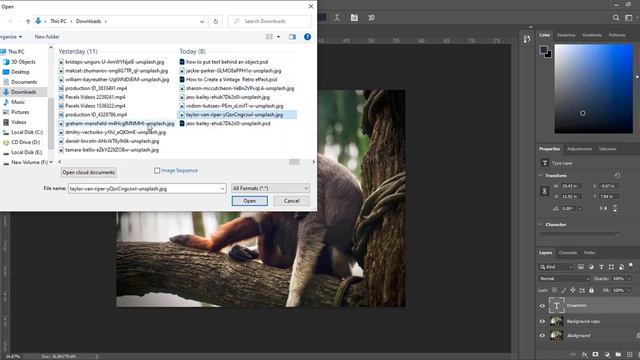Click the new adjustment layer icon

click(x=607, y=355)
